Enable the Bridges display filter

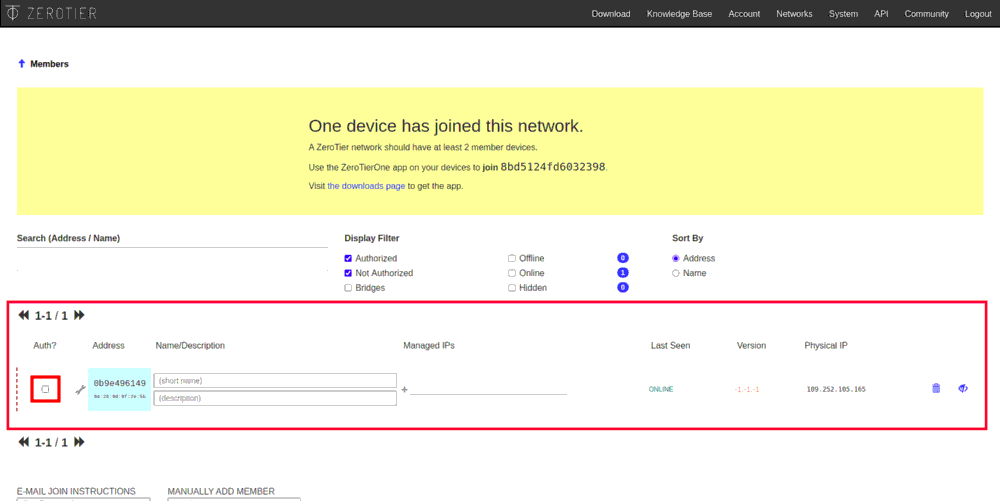pyautogui.click(x=349, y=288)
